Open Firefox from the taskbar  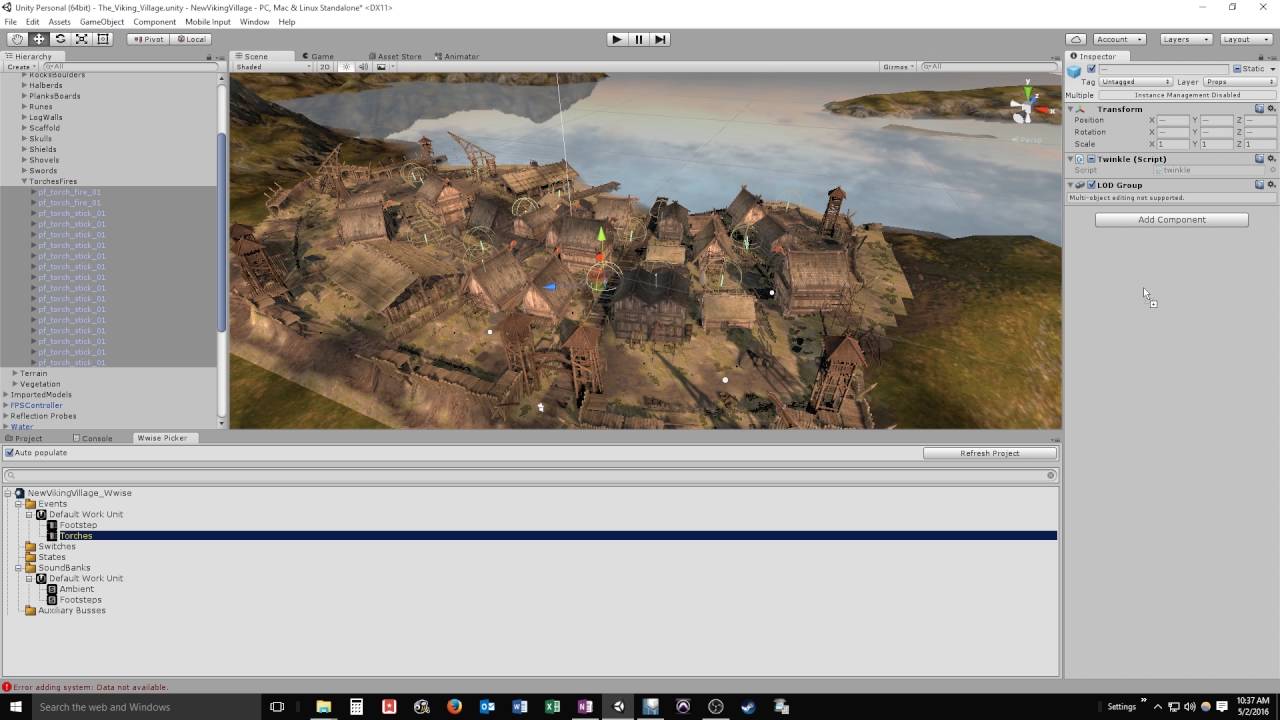click(454, 706)
